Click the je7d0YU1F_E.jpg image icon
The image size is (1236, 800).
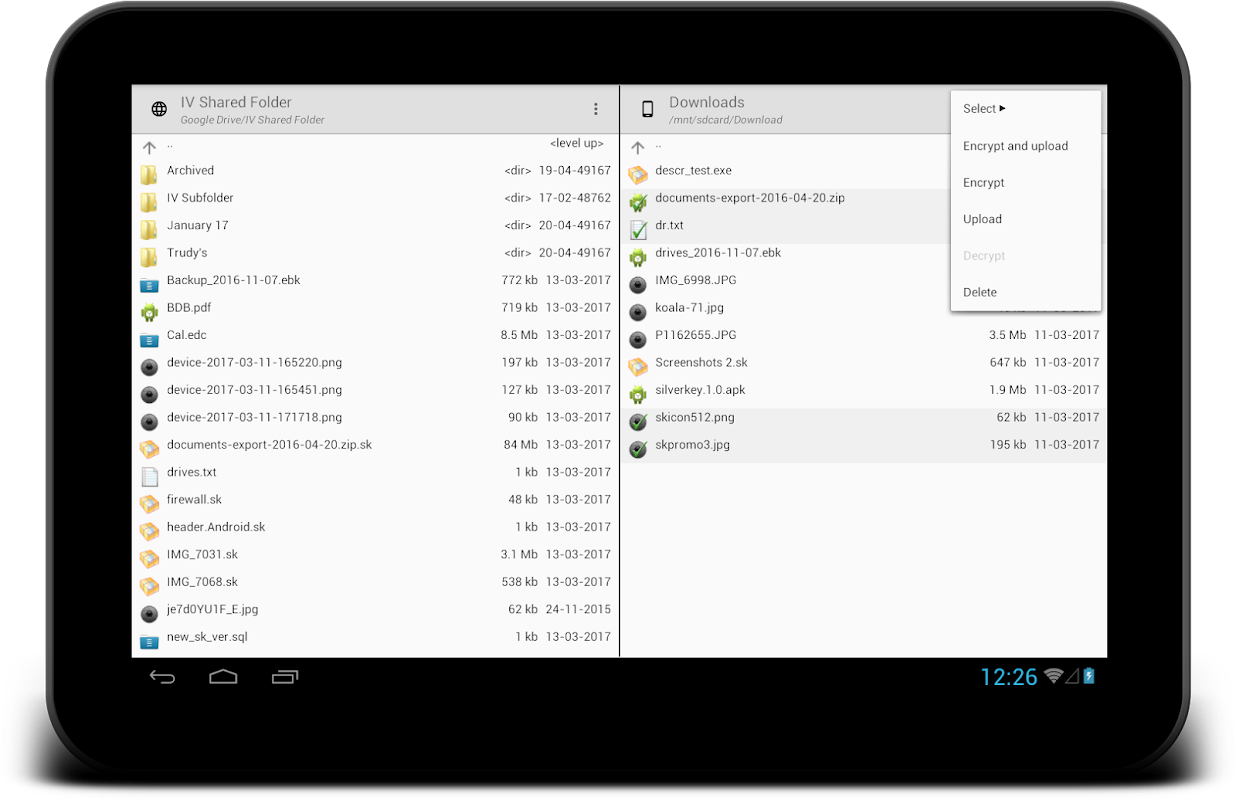(x=149, y=614)
